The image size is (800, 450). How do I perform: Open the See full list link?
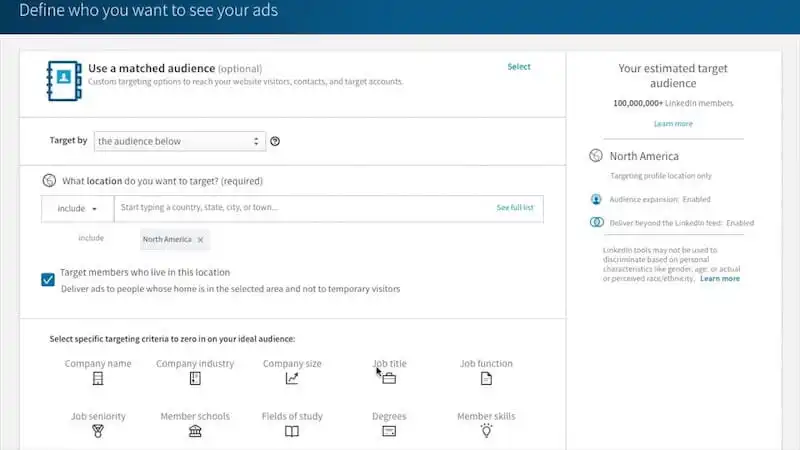pos(514,208)
